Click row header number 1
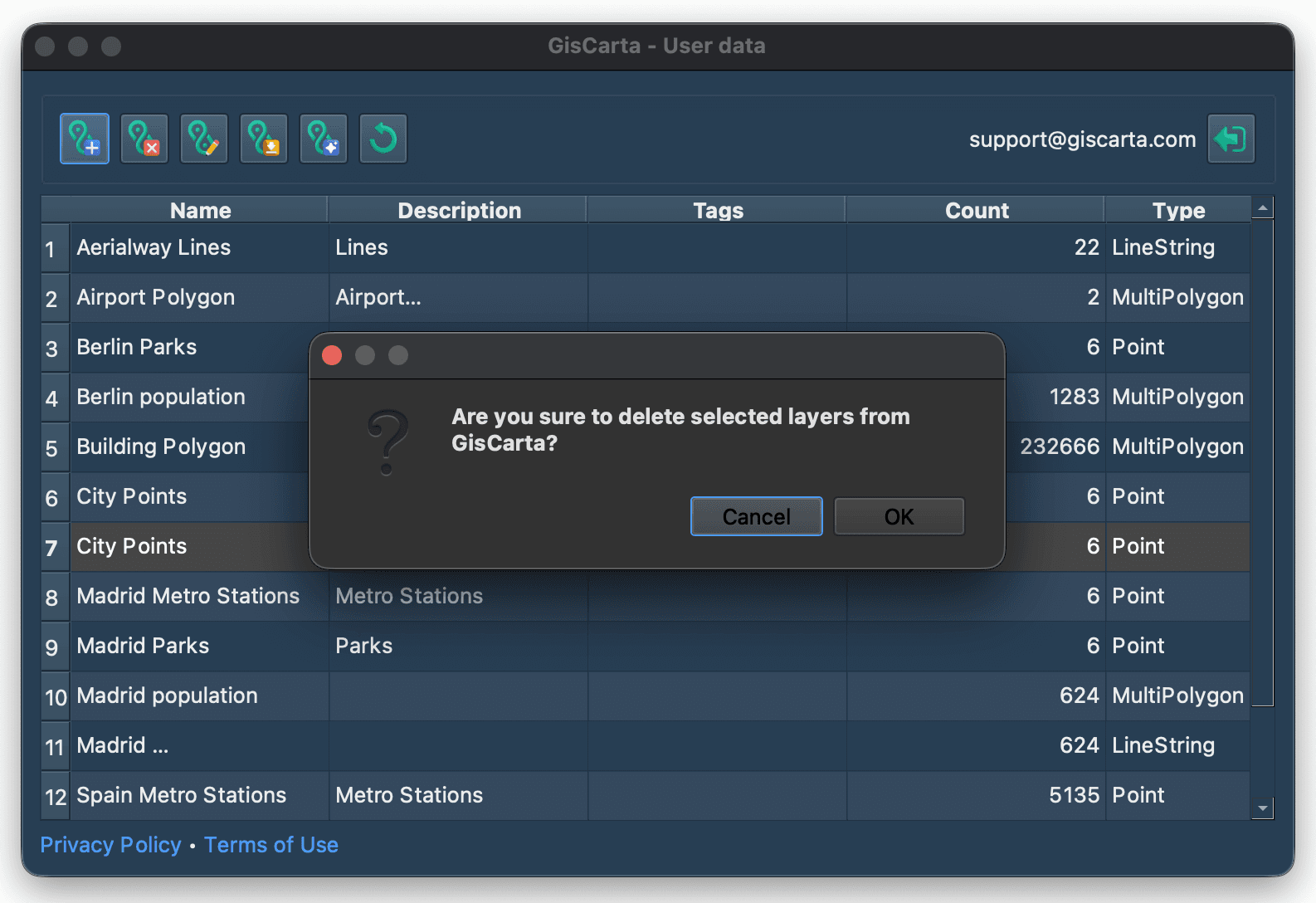 tap(55, 248)
